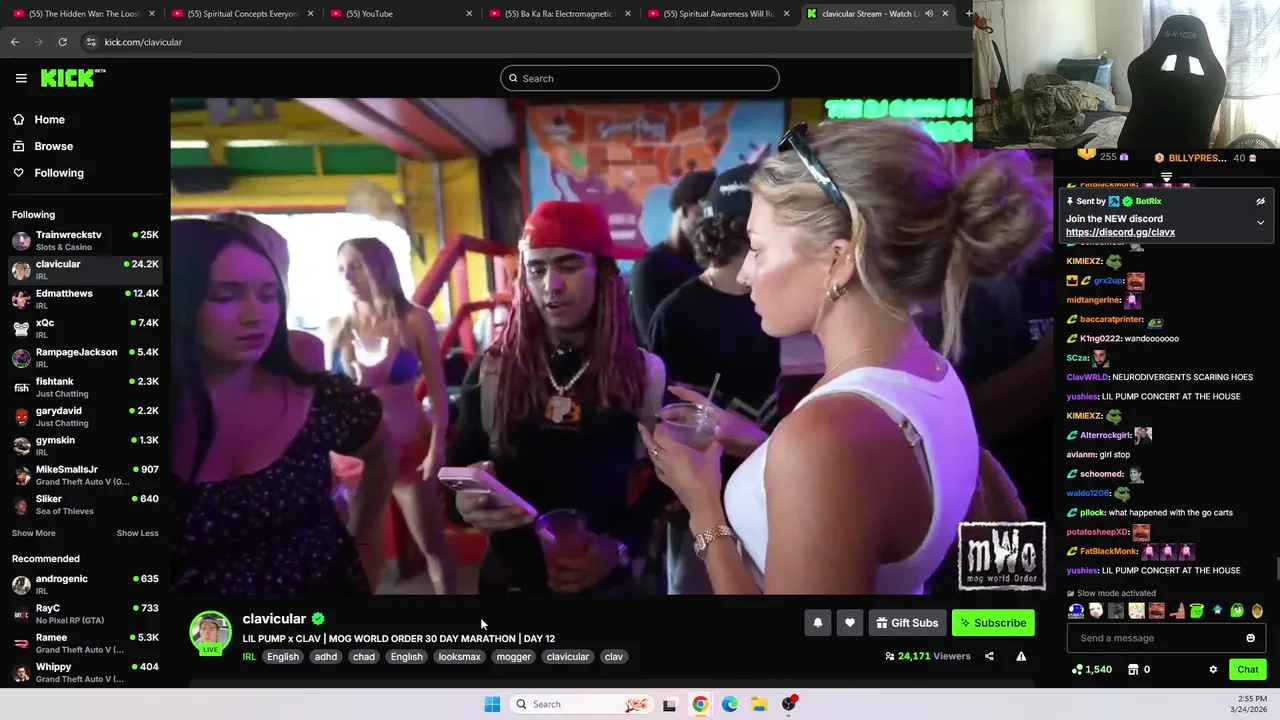
Task: Open the hamburger sidebar menu
Action: (21, 78)
